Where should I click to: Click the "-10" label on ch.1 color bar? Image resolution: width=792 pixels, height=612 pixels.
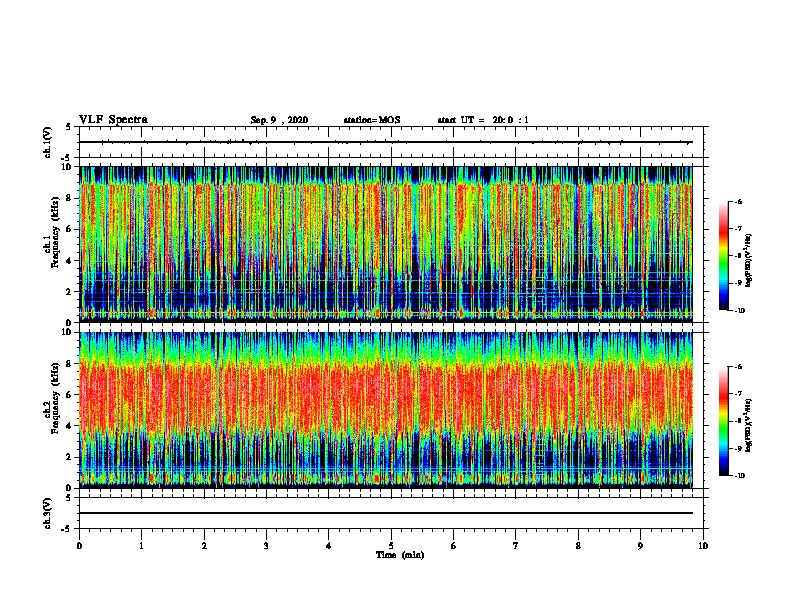(739, 311)
